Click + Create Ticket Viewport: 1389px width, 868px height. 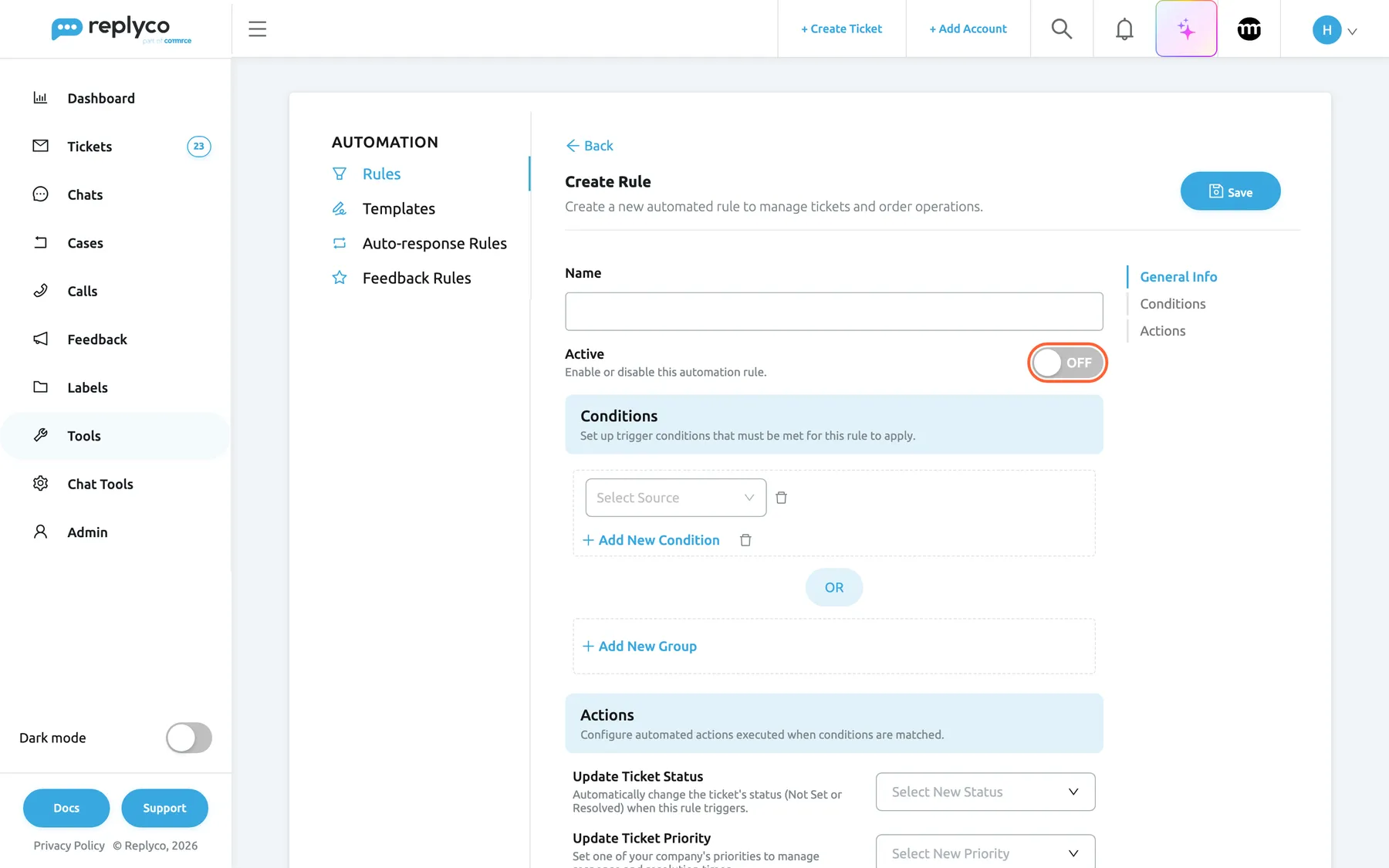(x=841, y=29)
